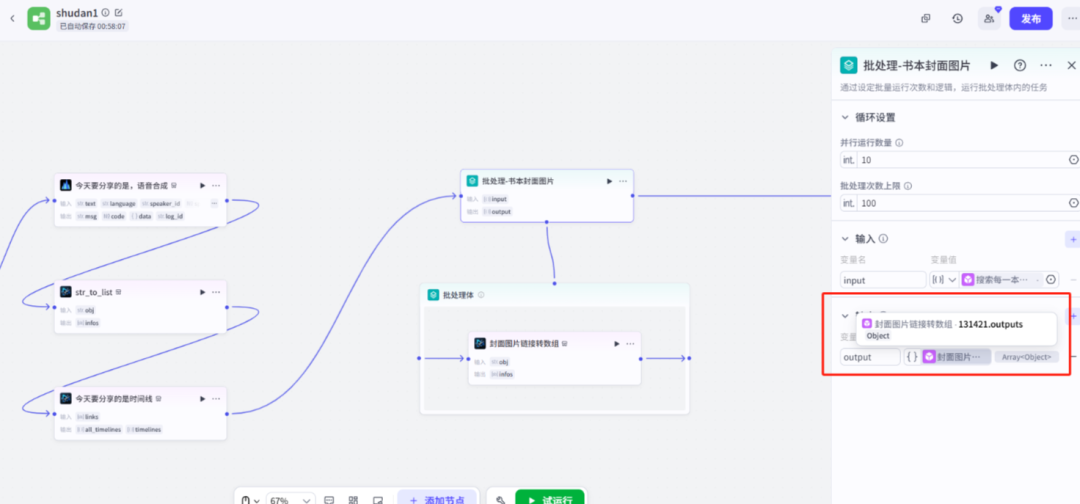
Task: Run the 批处理-书本封面图片 canvas node
Action: coord(610,181)
